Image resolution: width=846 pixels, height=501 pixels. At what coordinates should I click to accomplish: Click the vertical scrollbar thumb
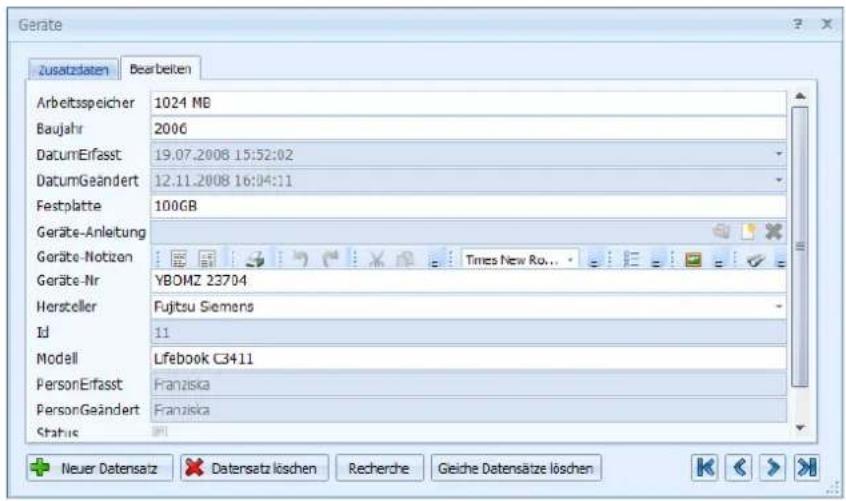800,246
